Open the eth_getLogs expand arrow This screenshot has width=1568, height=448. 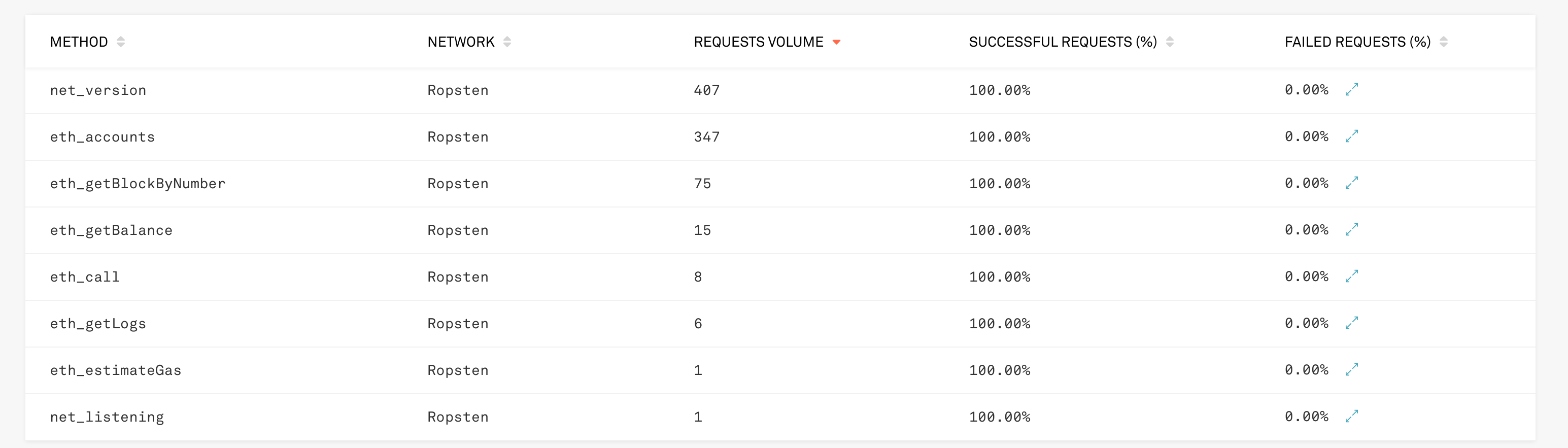pyautogui.click(x=1351, y=323)
